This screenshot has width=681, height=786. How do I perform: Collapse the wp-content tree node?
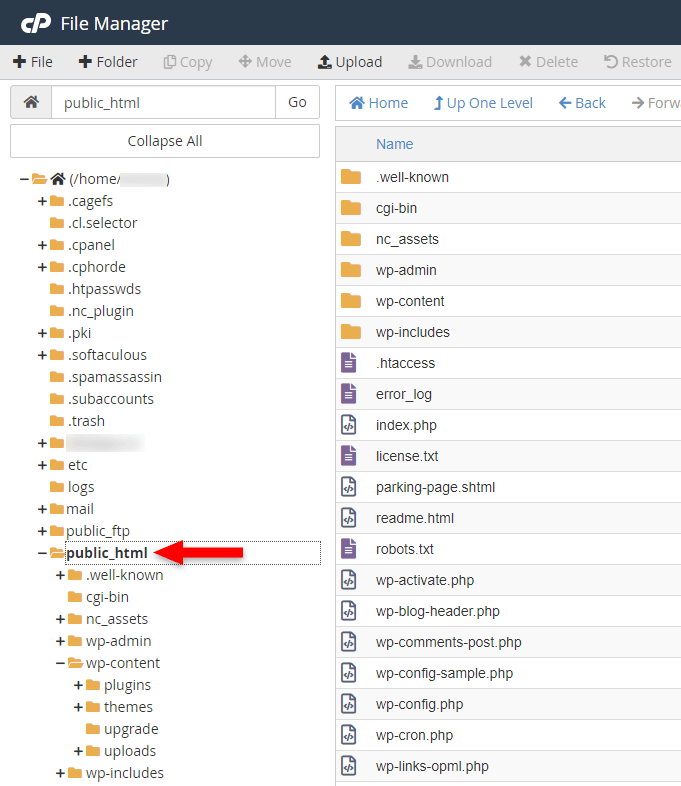60,663
